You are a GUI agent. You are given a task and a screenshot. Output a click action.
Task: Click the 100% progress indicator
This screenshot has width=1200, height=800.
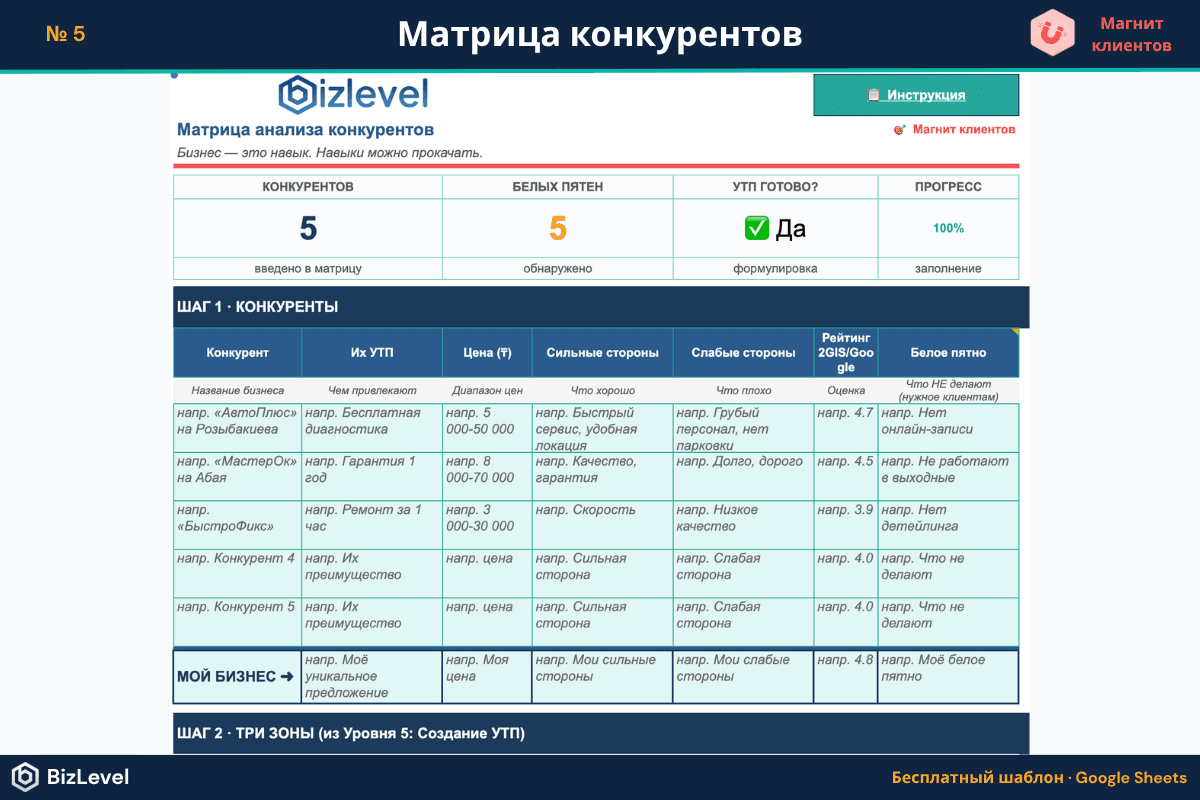(x=948, y=228)
